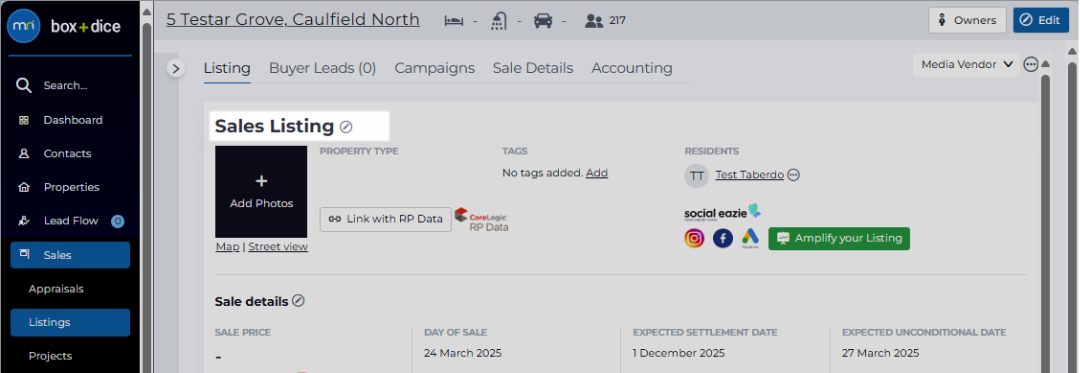Open Appraisals under Sales
The image size is (1080, 373).
coord(56,289)
